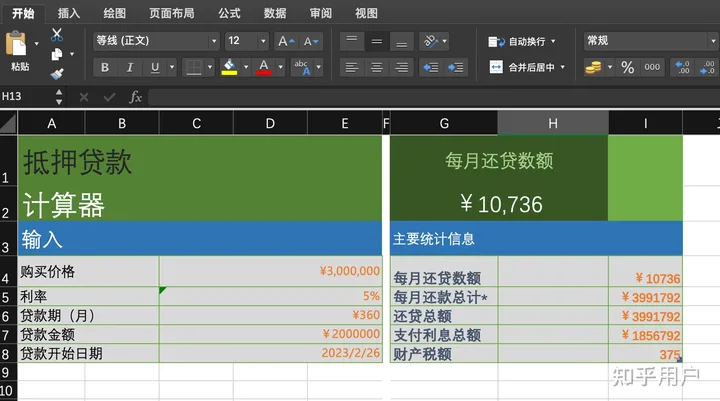Viewport: 720px width, 401px height.
Task: Switch to the 插入 ribbon tab
Action: [x=69, y=13]
